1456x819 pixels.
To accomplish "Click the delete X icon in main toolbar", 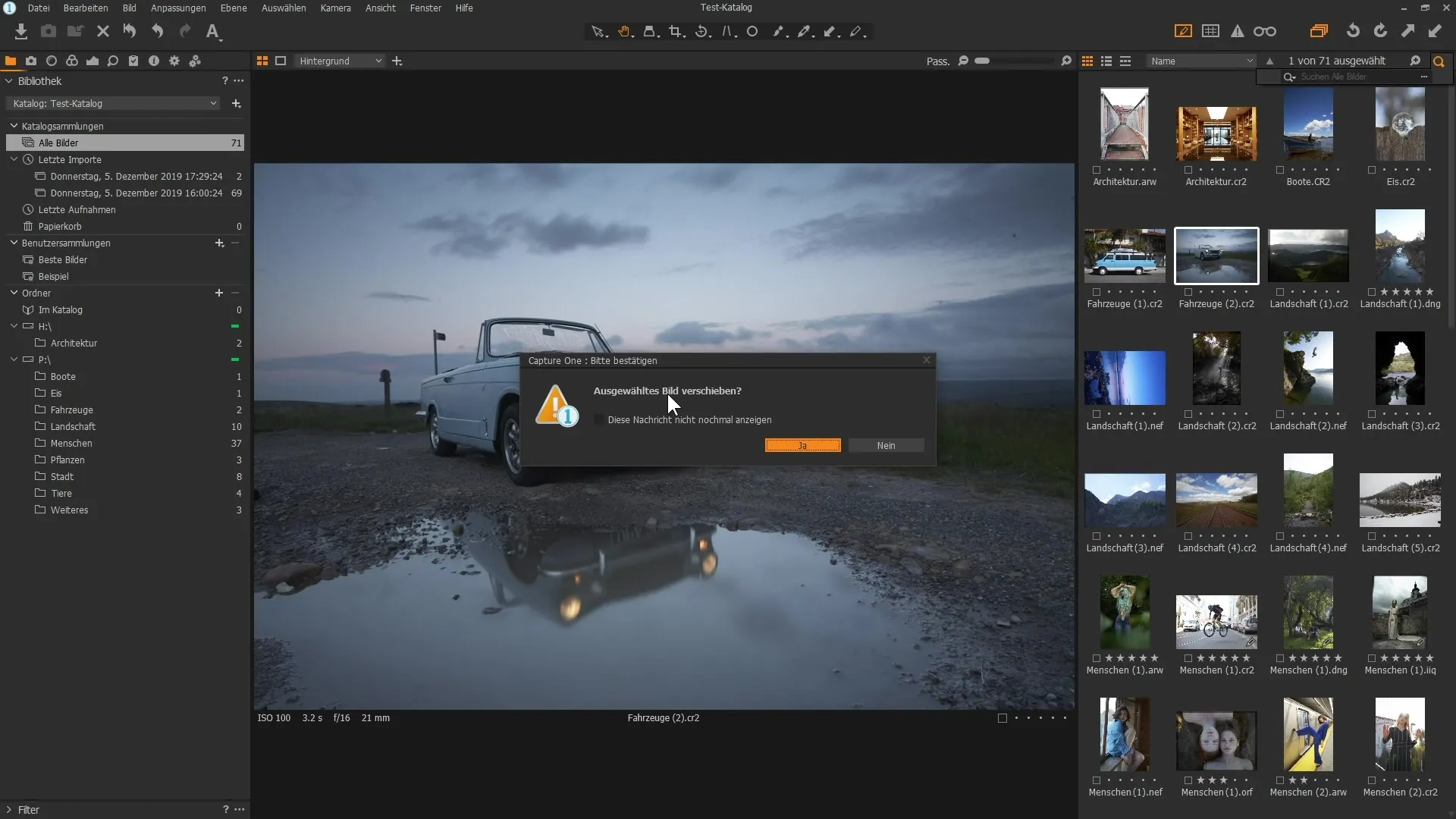I will 103,31.
